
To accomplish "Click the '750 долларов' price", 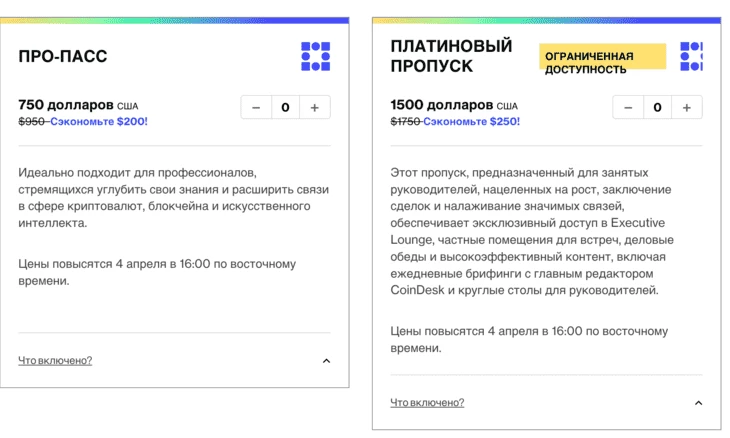I will coord(66,105).
